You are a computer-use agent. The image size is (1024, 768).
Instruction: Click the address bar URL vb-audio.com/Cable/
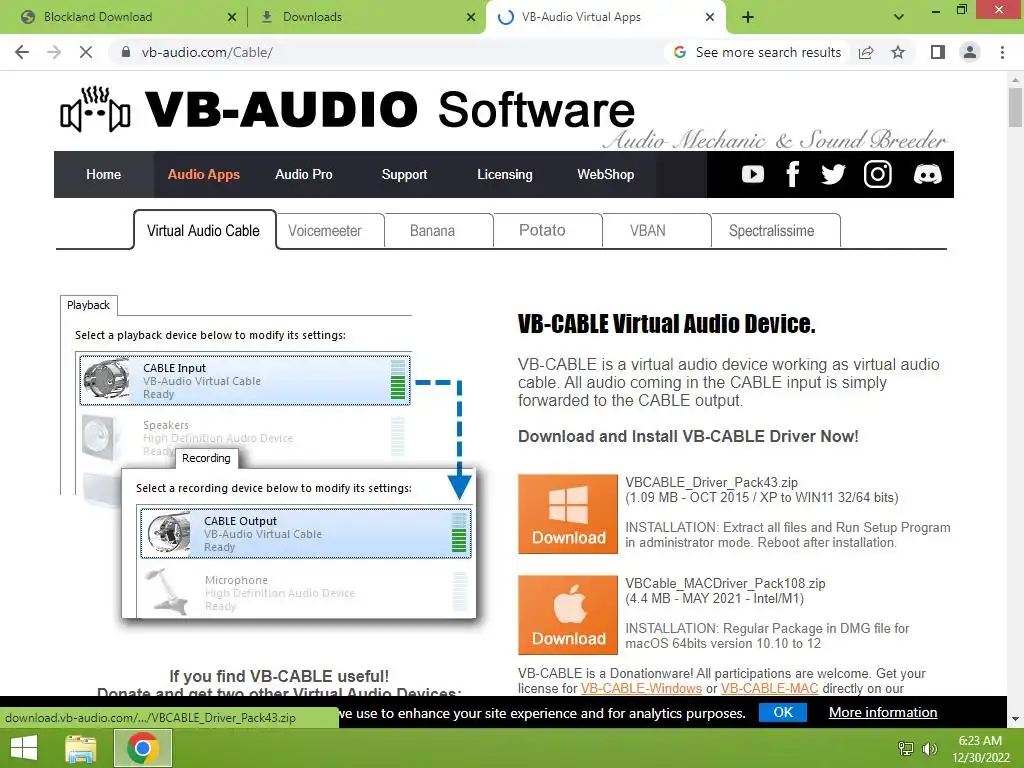tap(207, 52)
